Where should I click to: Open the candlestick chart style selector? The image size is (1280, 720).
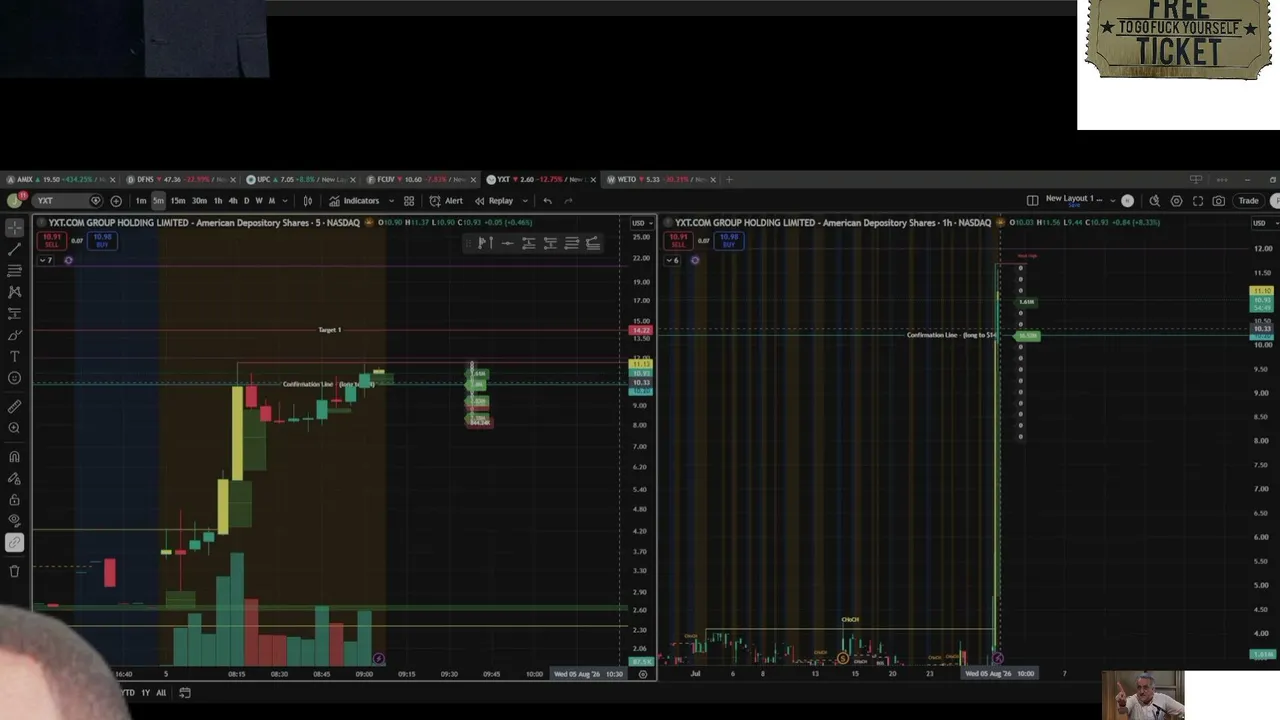[x=308, y=201]
